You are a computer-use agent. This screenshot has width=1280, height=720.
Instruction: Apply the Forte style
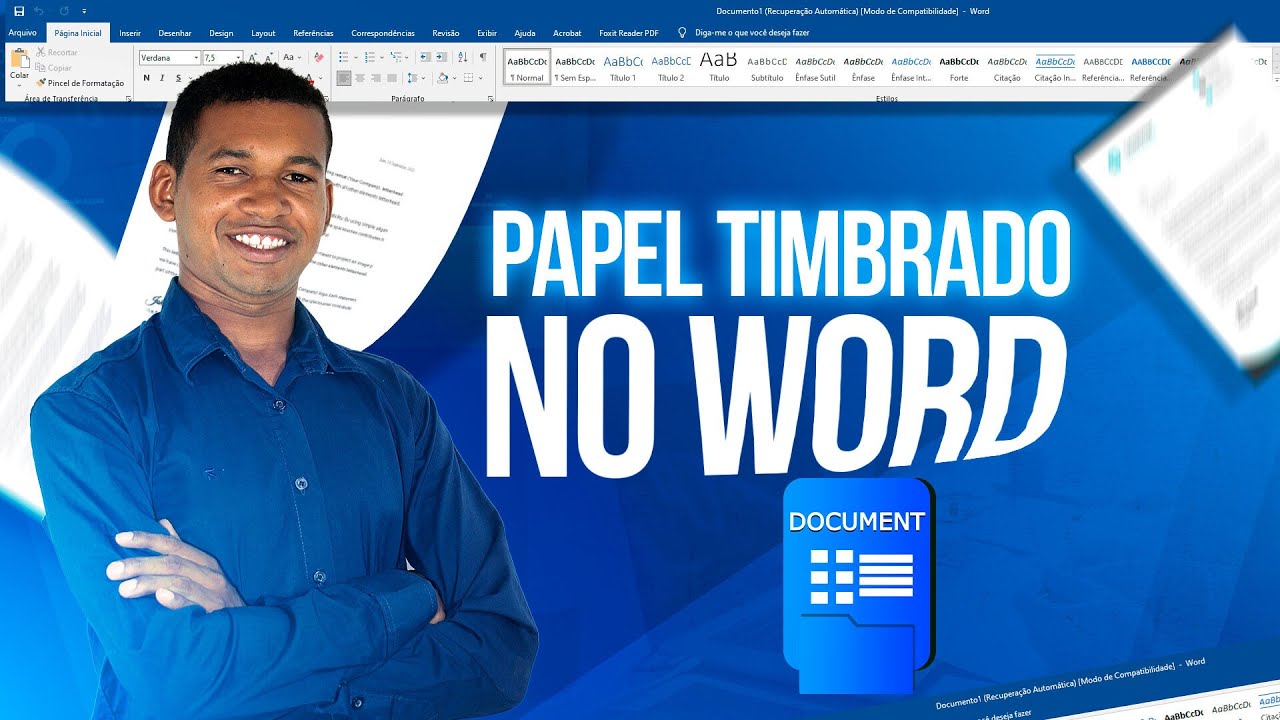coord(959,67)
